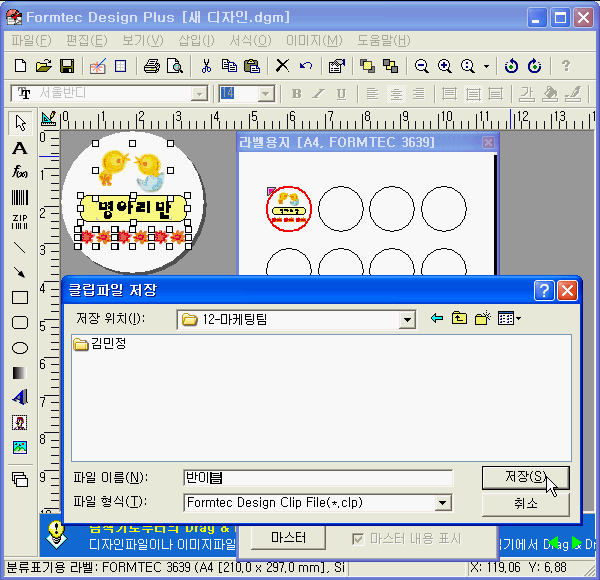Select the arrow pointer tool
The height and width of the screenshot is (580, 600).
pos(20,122)
